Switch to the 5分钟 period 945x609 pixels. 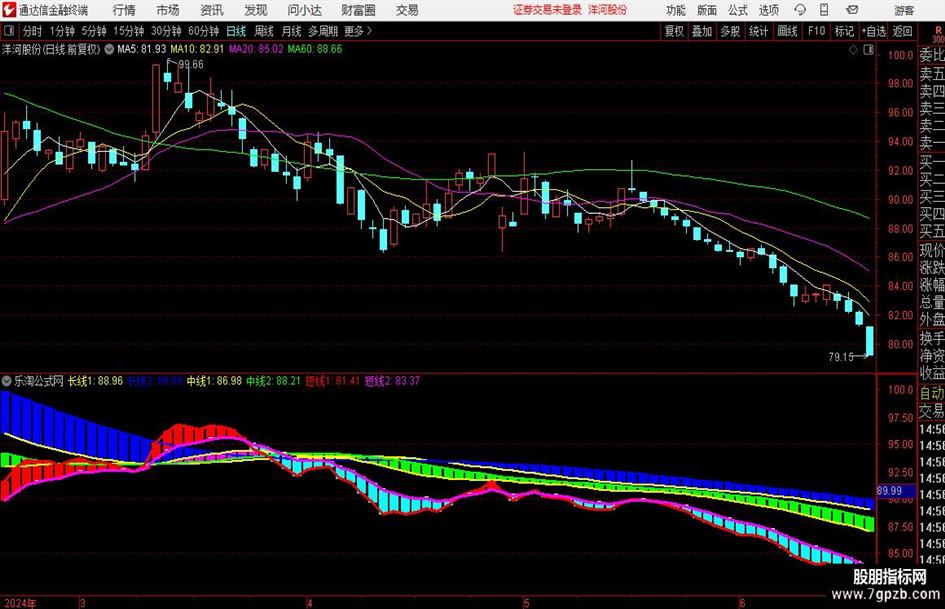(x=94, y=31)
